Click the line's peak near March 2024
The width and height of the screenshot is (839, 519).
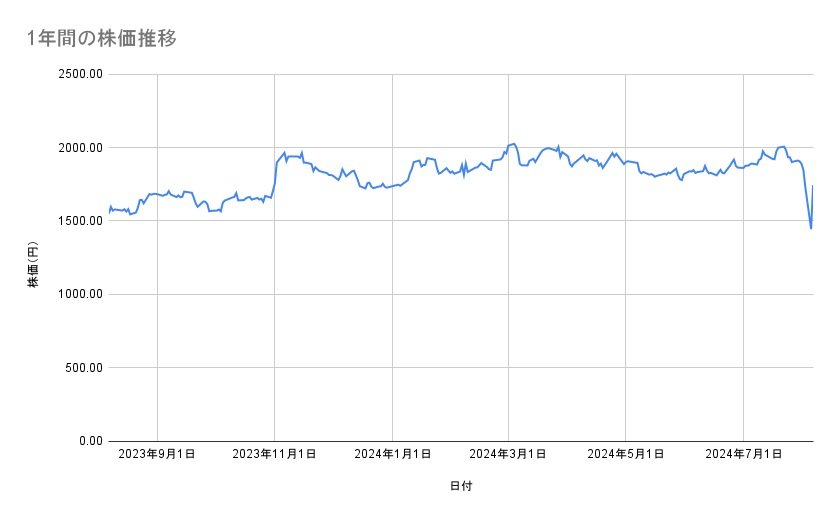coord(513,144)
